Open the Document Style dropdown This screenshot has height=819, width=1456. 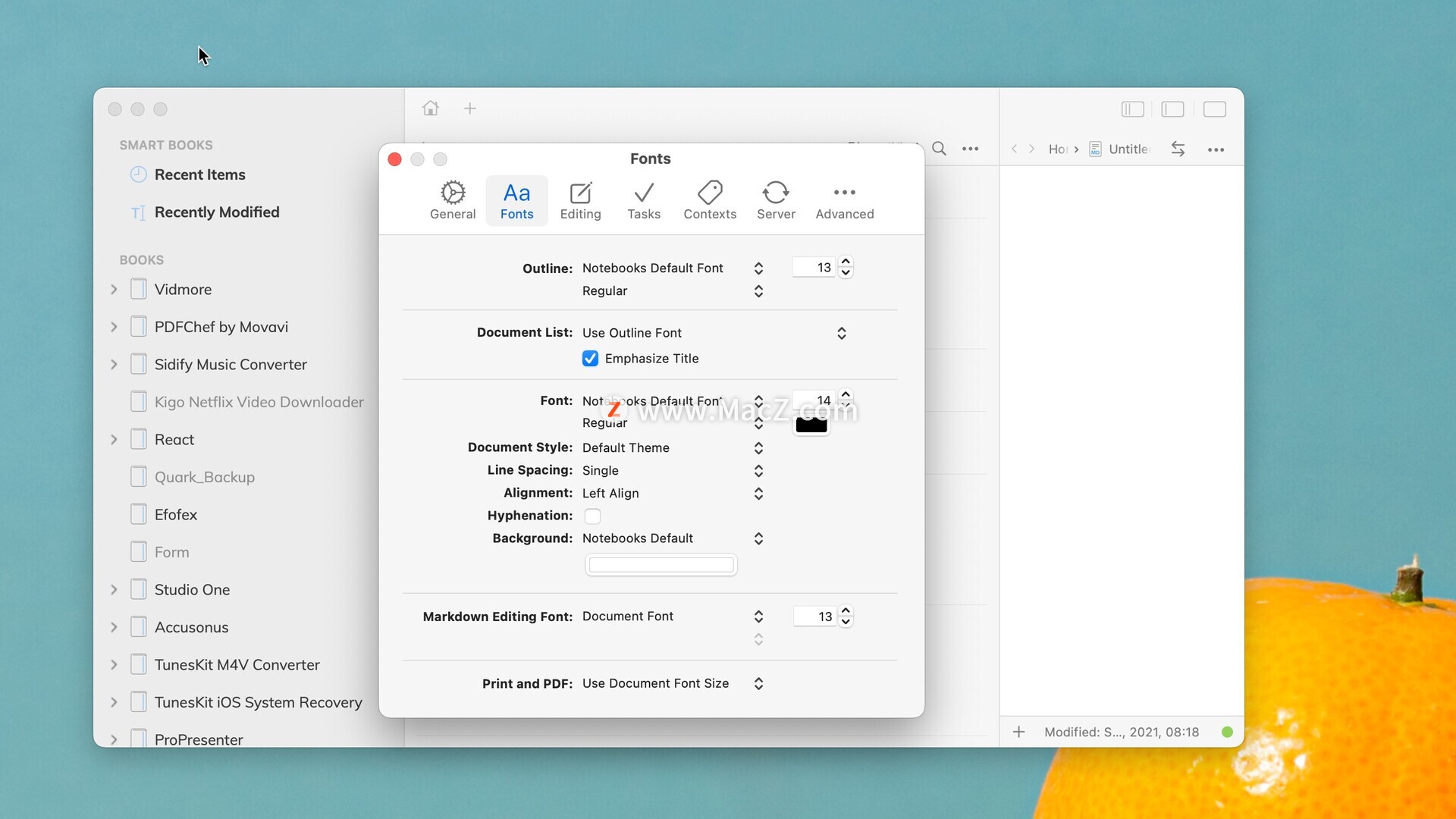673,448
